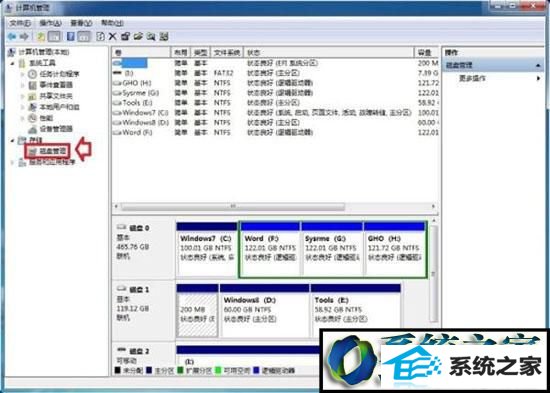The image size is (550, 393).
Task: Select the Word (F:) volume row
Action: (x=276, y=132)
